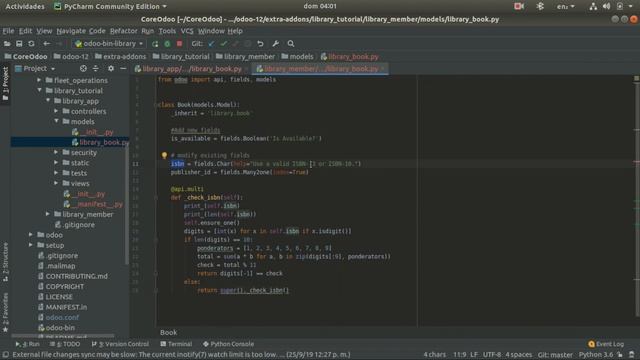640x360 pixels.
Task: Open the Run tool window
Action: (x=28, y=344)
